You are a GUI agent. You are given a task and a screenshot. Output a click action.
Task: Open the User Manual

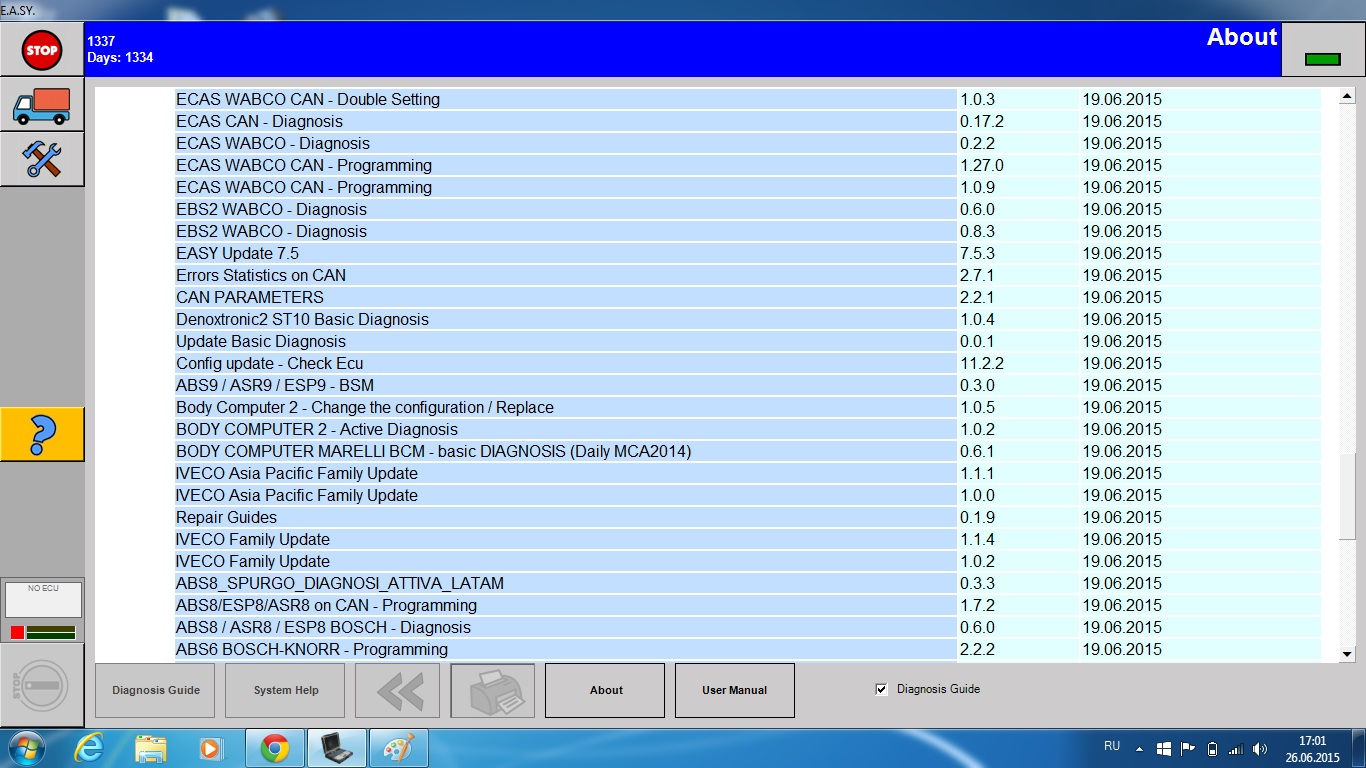(x=735, y=690)
